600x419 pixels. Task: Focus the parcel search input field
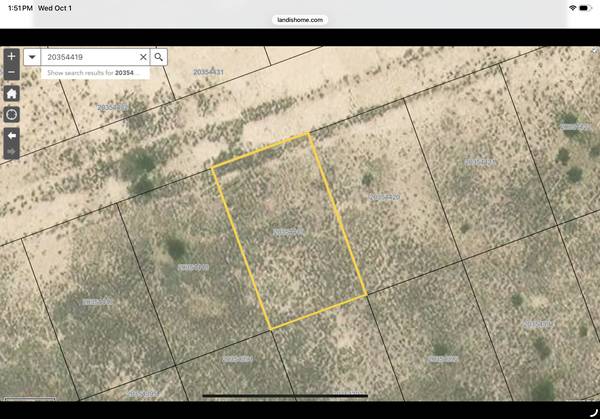pos(88,57)
